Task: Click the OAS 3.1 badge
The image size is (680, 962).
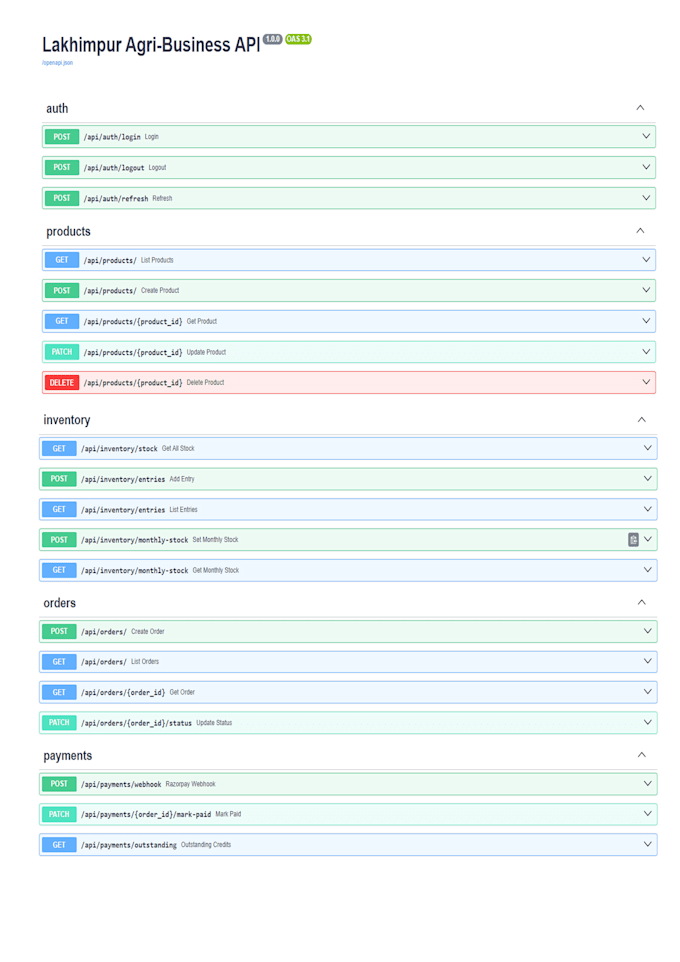Action: click(x=298, y=39)
